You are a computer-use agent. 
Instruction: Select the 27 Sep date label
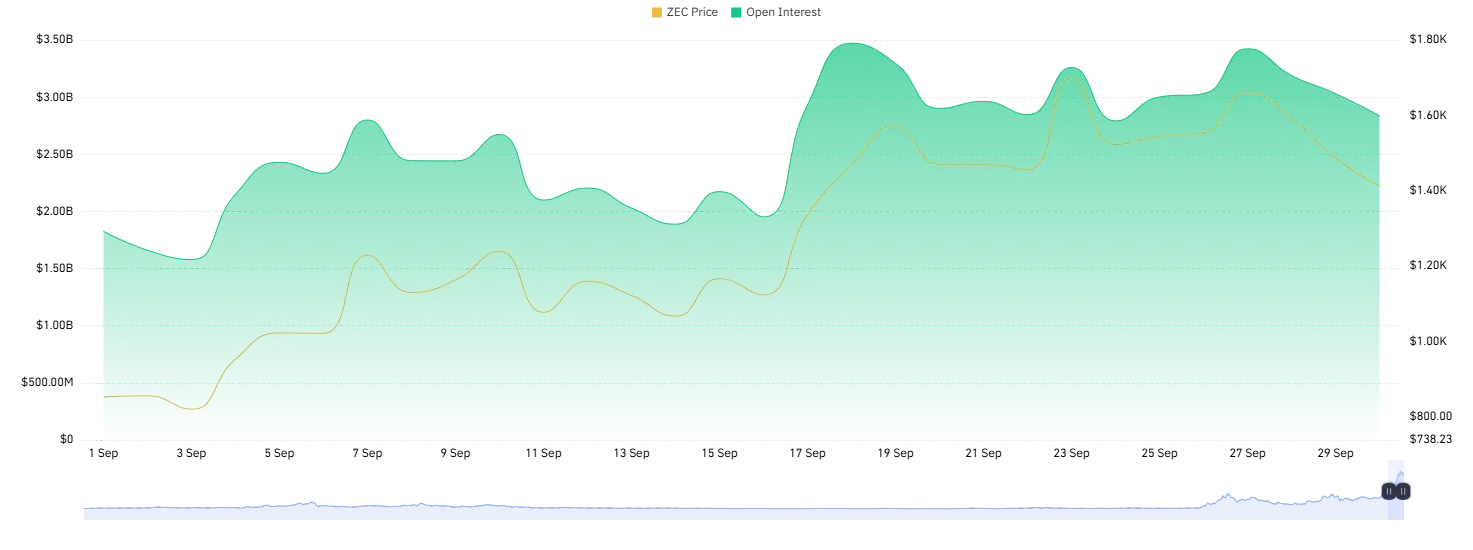click(x=1247, y=453)
